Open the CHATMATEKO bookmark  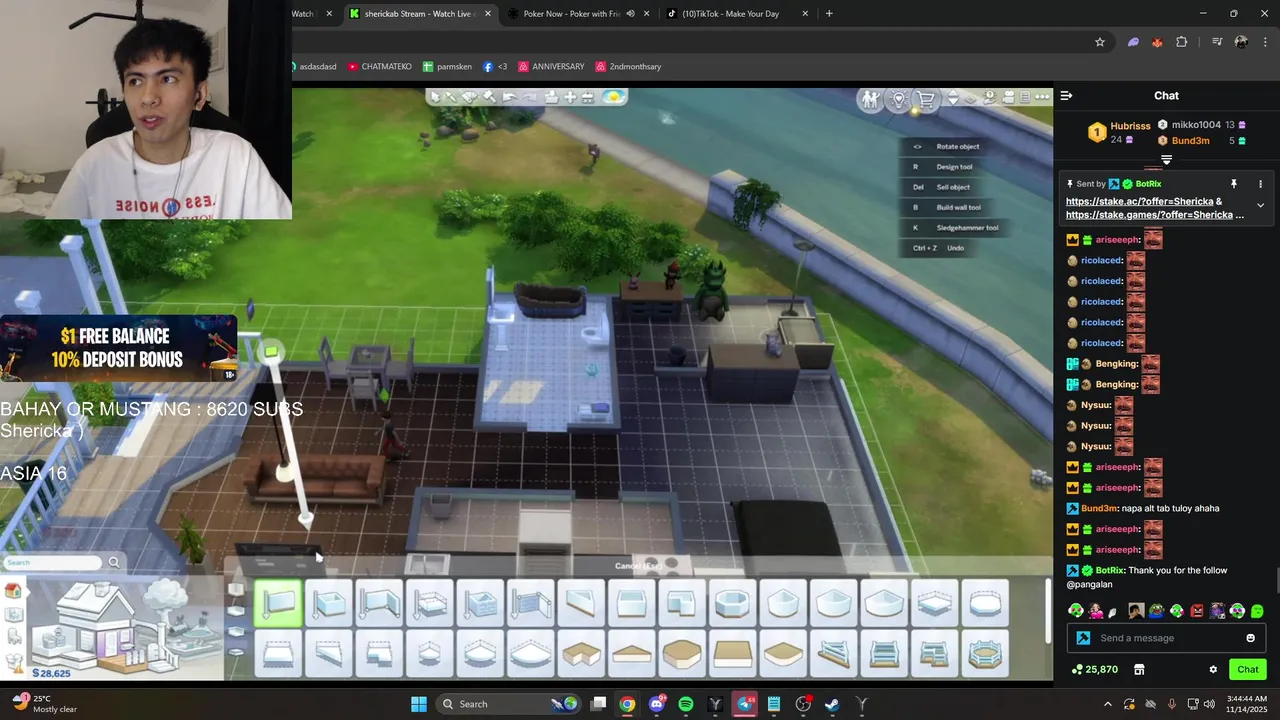[x=379, y=67]
